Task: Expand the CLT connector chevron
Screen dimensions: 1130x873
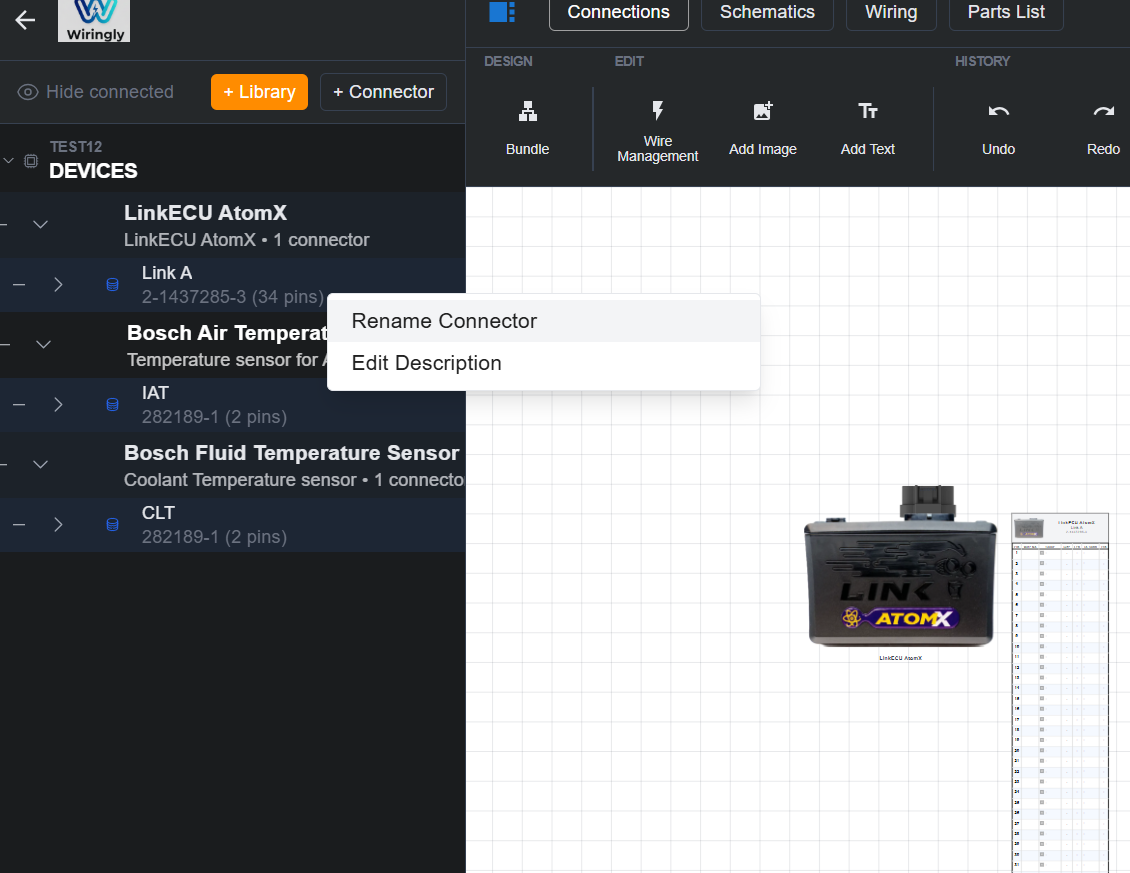Action: pos(58,524)
